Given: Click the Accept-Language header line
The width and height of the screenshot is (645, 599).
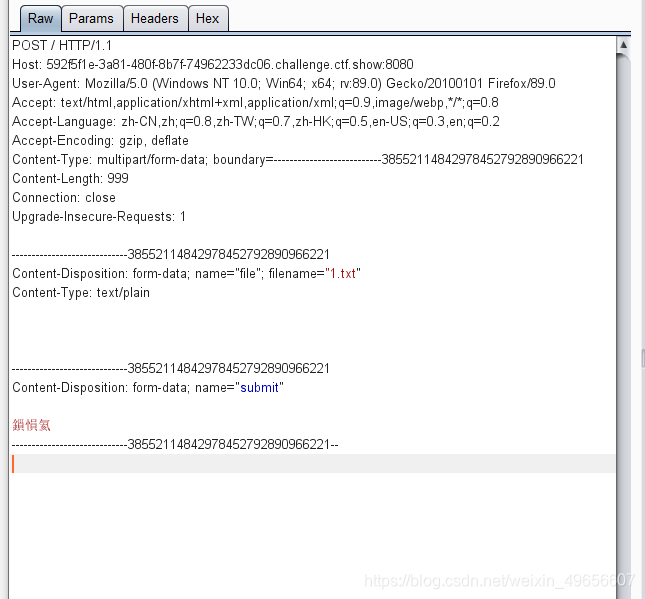Looking at the screenshot, I should pos(256,122).
